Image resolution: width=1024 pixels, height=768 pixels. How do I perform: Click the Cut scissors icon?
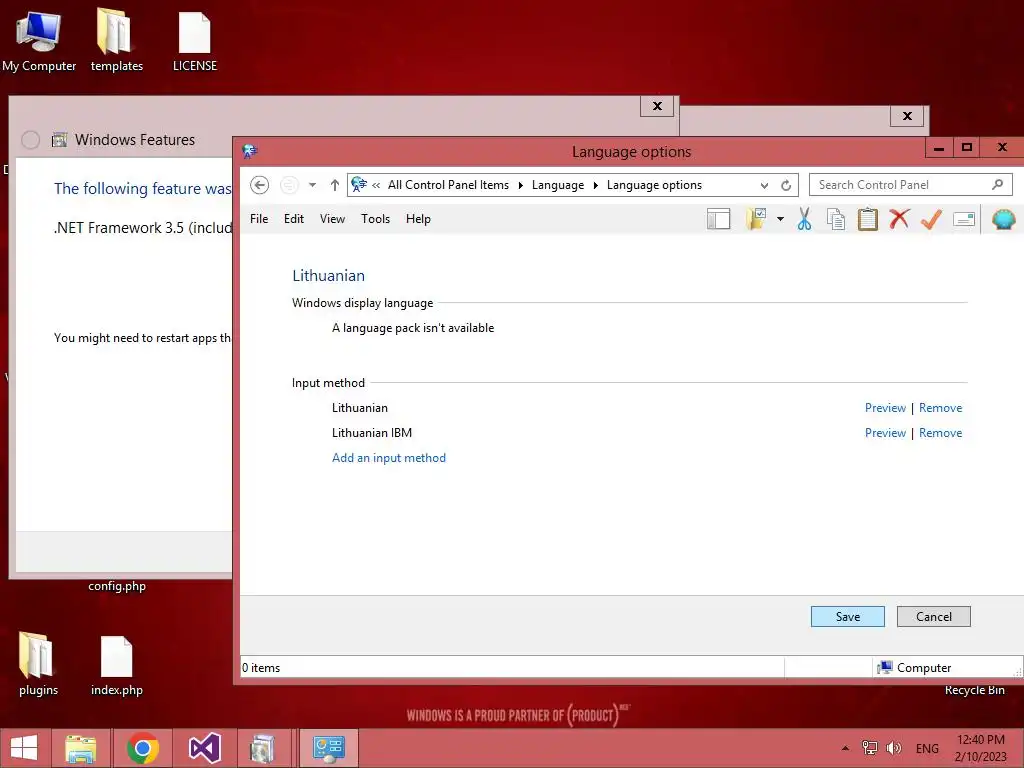click(x=804, y=219)
